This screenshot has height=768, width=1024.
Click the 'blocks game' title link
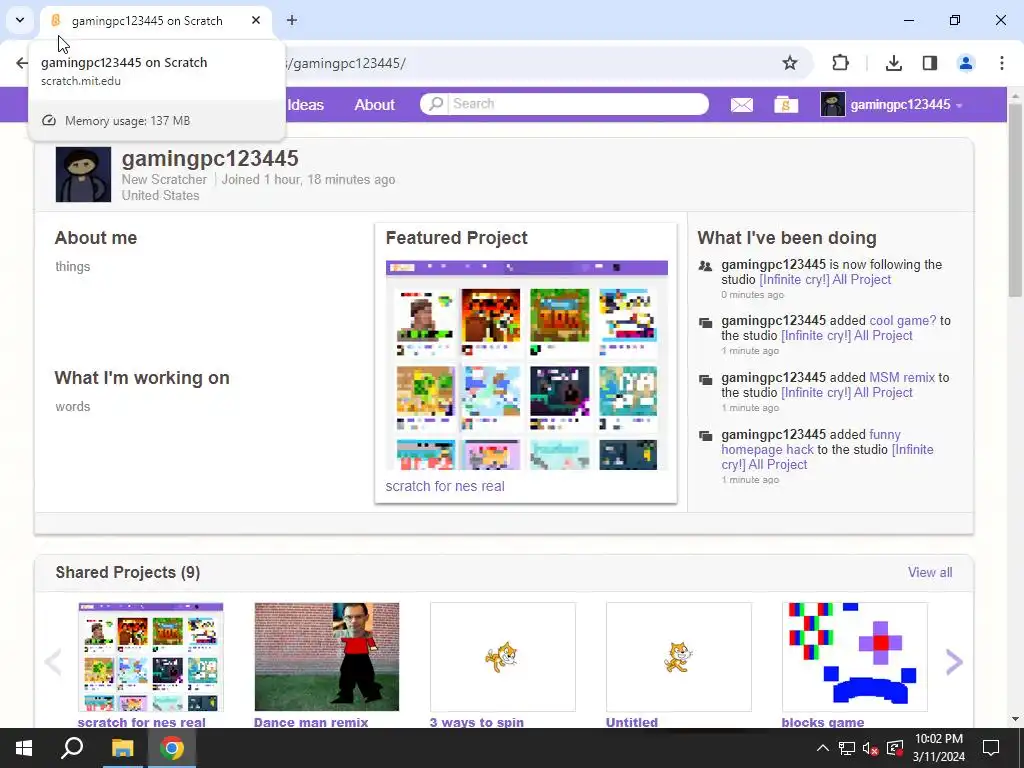[823, 722]
